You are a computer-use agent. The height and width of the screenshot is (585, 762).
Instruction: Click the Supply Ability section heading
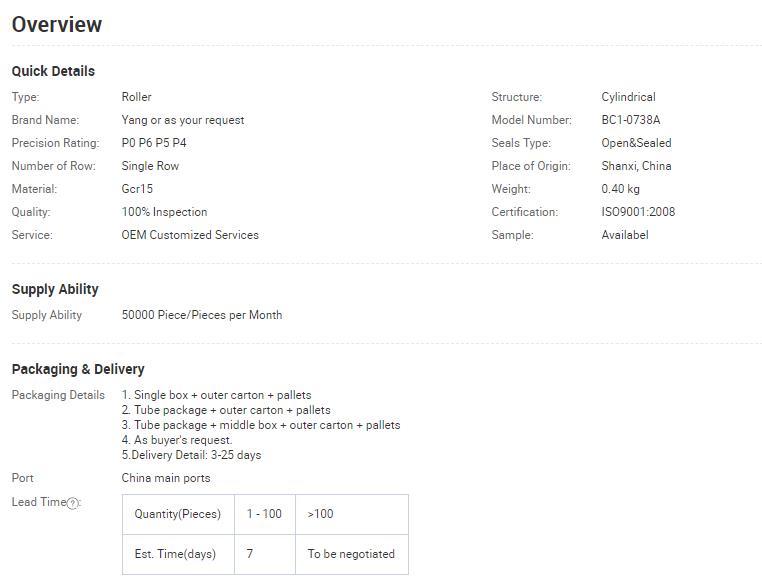click(55, 290)
